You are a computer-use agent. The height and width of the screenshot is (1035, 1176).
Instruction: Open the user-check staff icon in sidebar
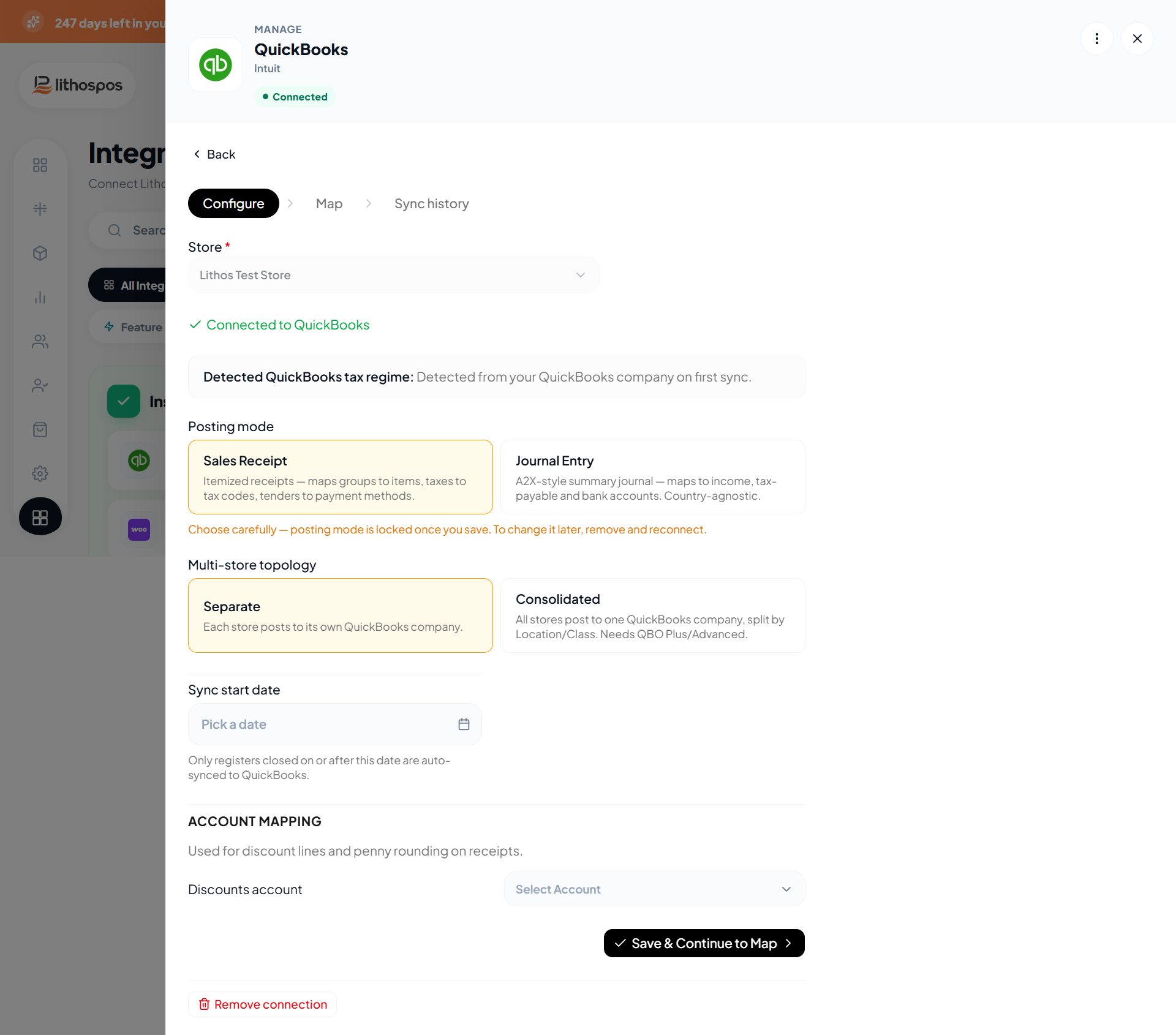[x=40, y=385]
